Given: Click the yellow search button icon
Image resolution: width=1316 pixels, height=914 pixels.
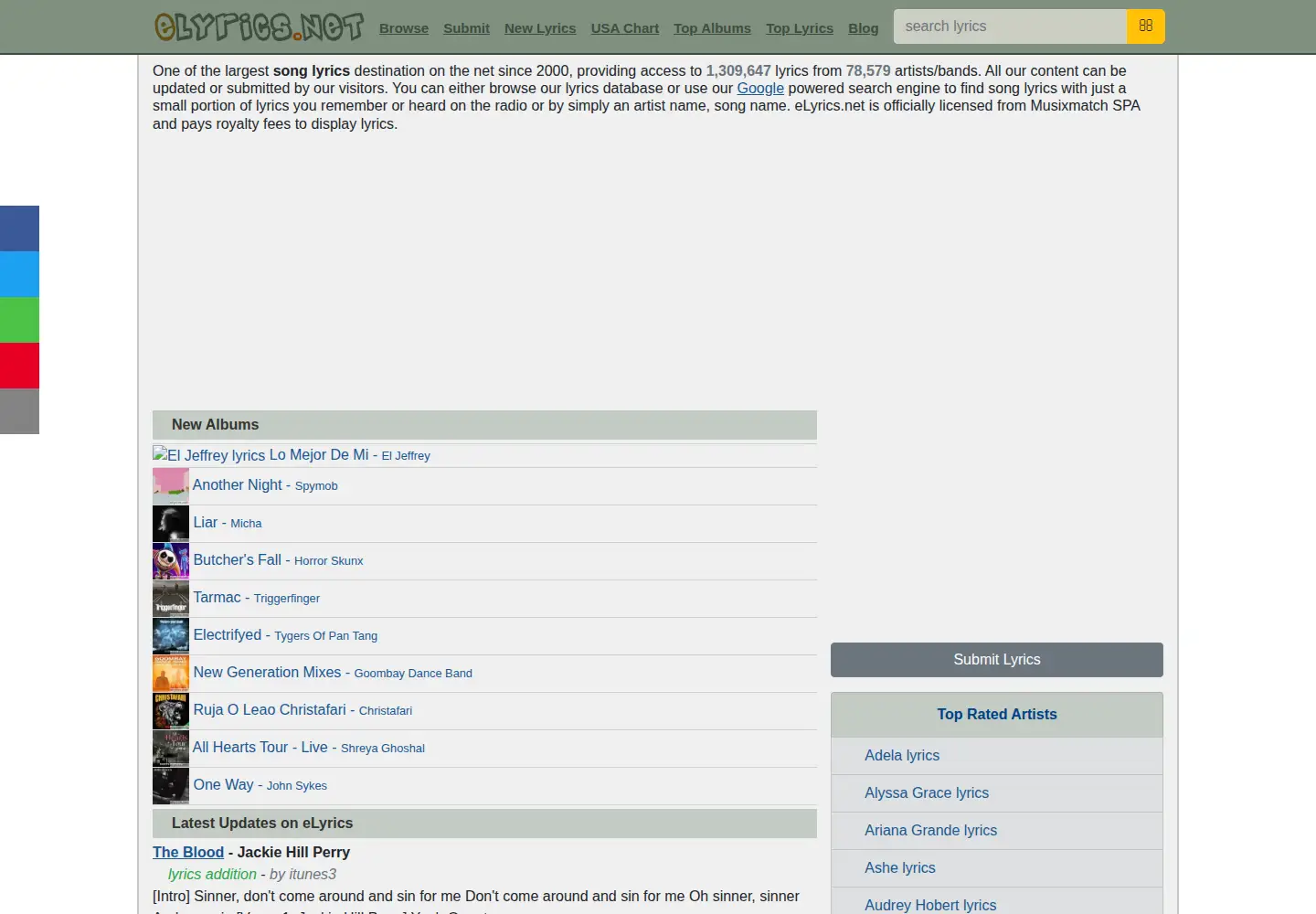Looking at the screenshot, I should pyautogui.click(x=1146, y=27).
